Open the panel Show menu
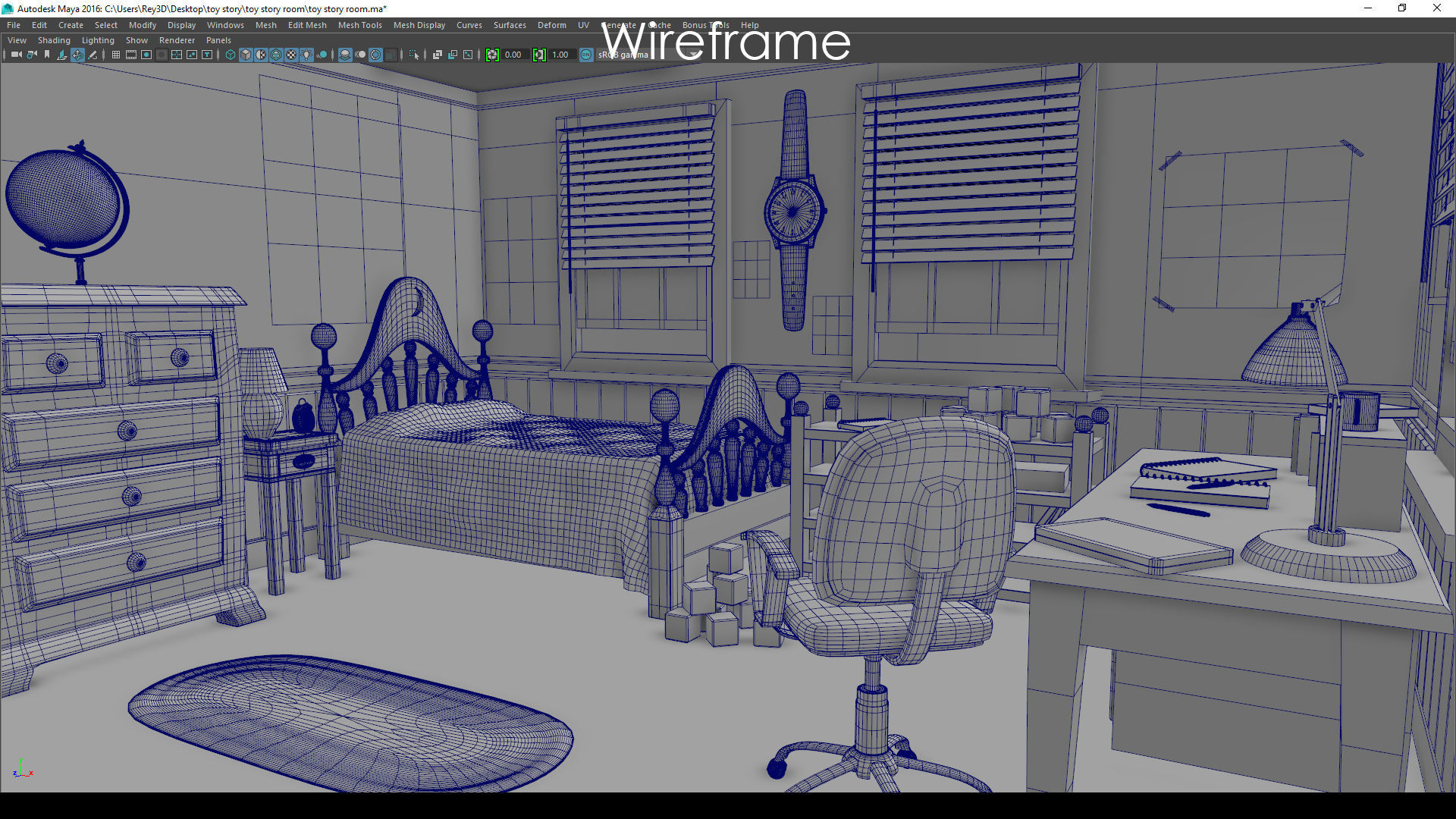Image resolution: width=1456 pixels, height=819 pixels. coord(136,40)
